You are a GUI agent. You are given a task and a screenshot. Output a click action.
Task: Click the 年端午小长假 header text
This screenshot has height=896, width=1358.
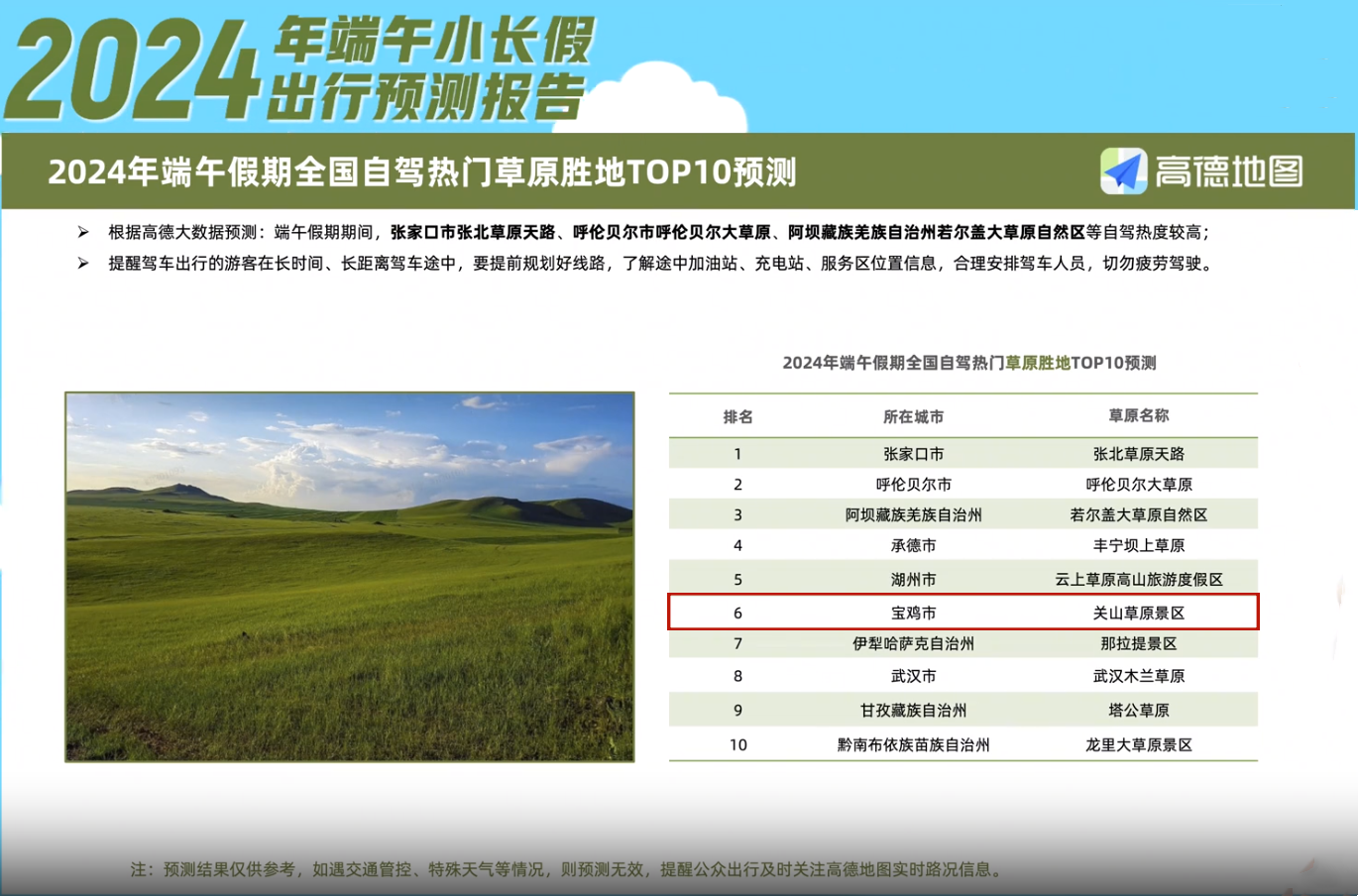tap(434, 41)
